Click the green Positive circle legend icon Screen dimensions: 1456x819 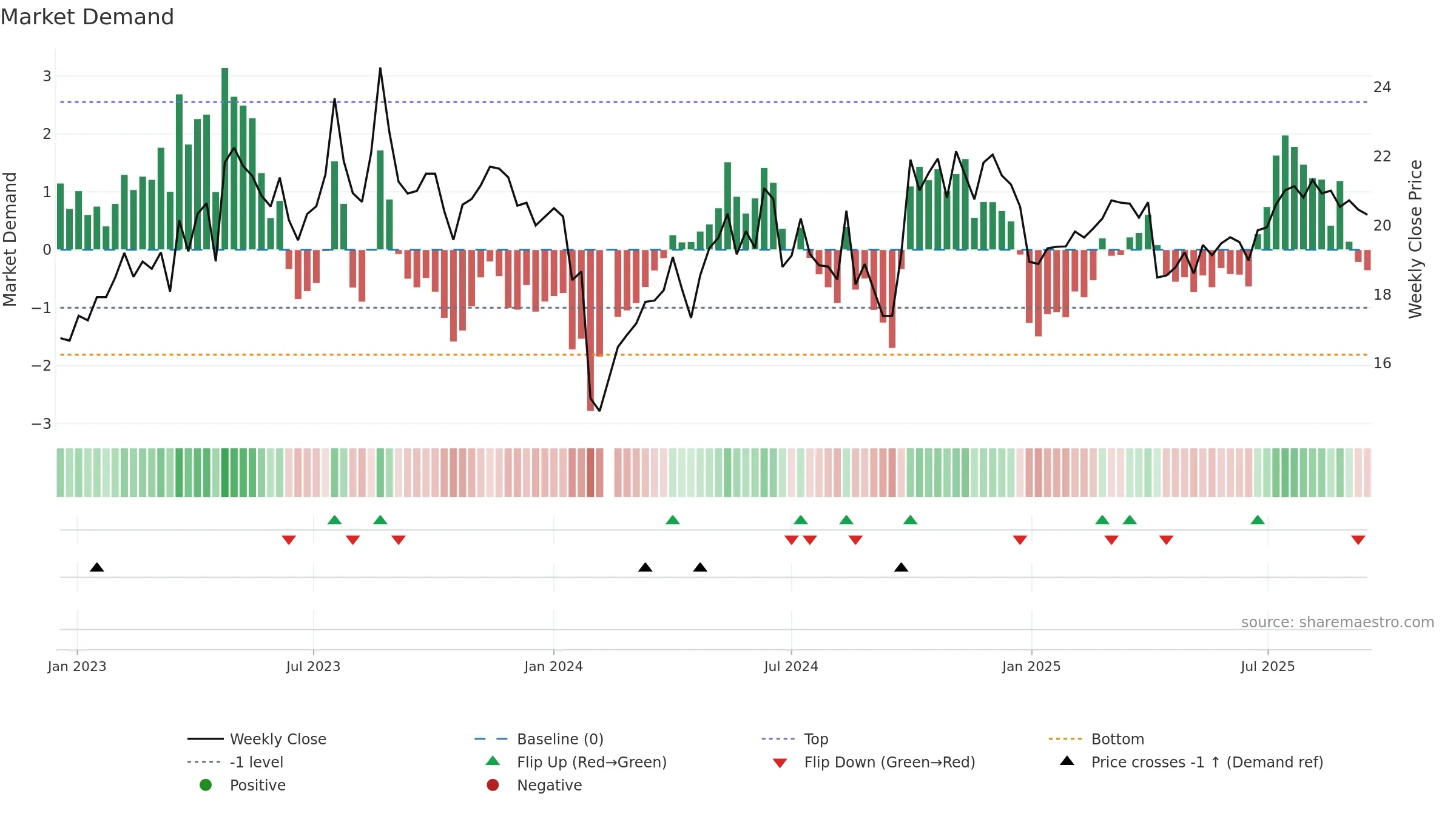tap(206, 785)
